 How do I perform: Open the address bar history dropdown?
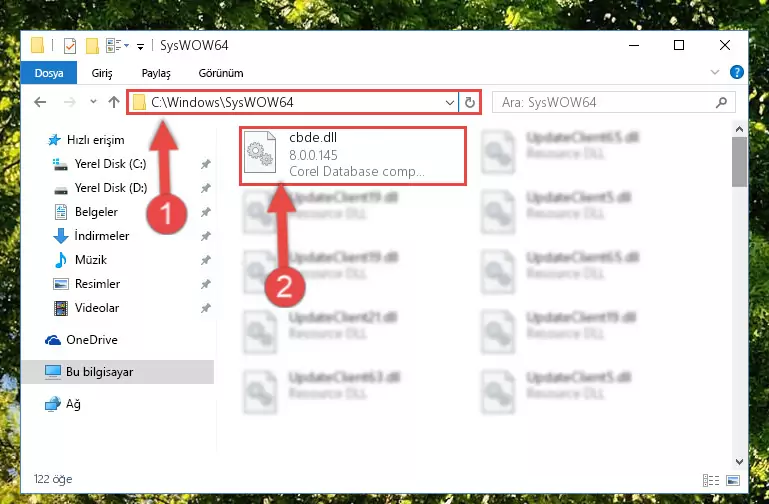pyautogui.click(x=449, y=102)
